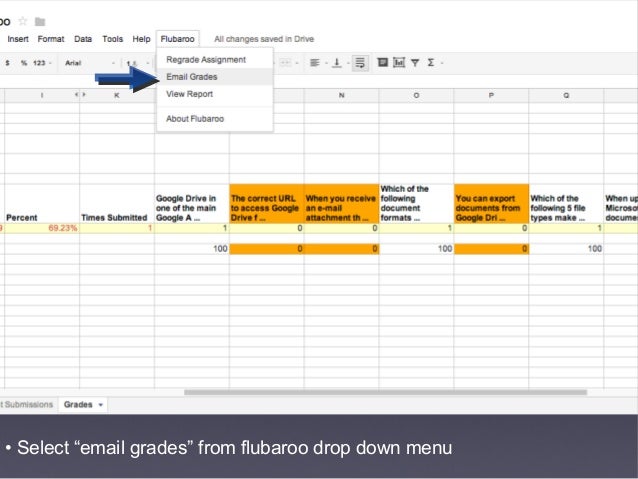Viewport: 638px width, 479px height.
Task: Open the Data menu
Action: [83, 39]
